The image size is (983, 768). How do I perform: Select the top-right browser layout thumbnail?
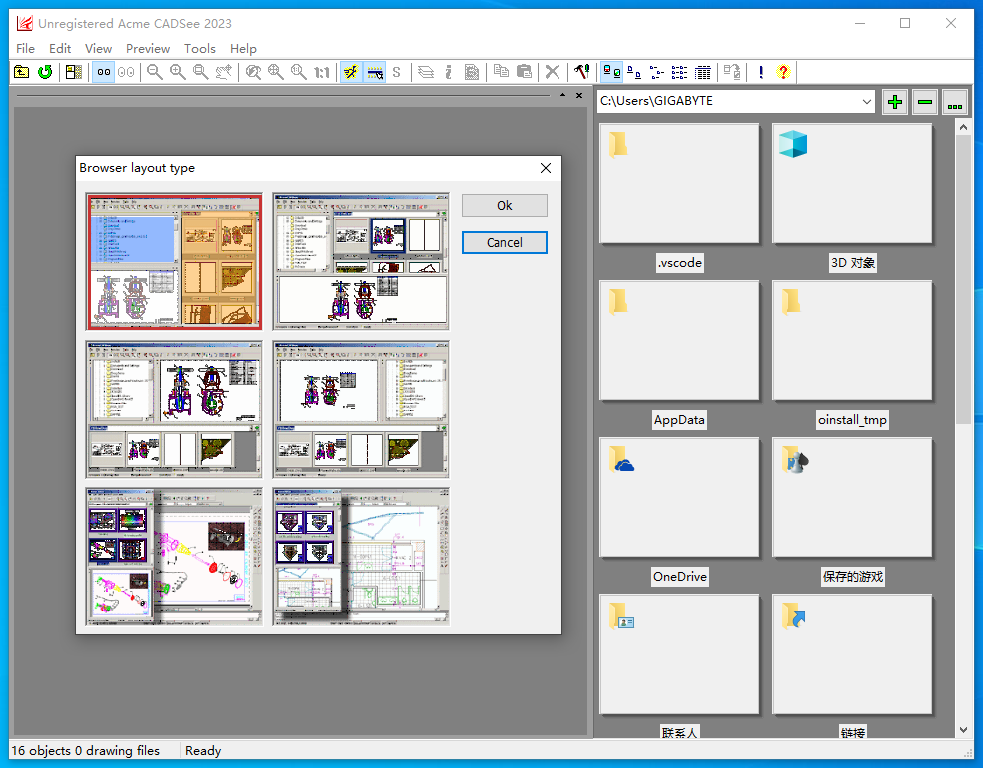[361, 261]
